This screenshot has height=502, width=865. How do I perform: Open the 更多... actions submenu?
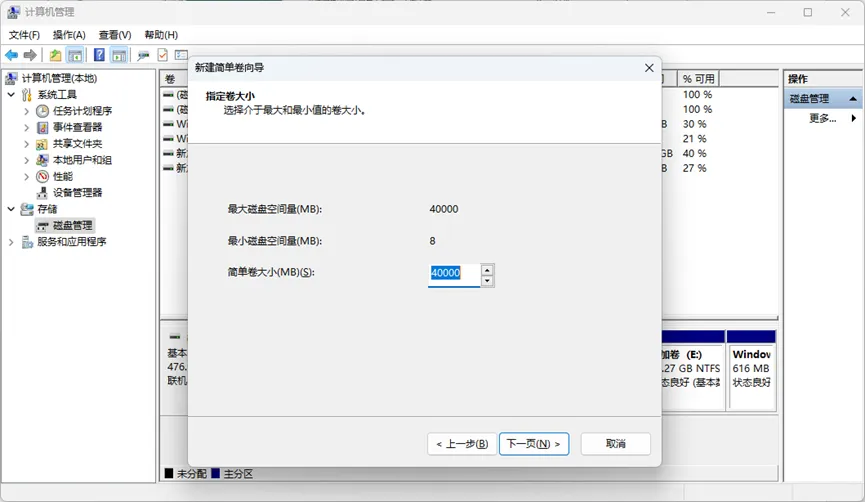click(823, 118)
